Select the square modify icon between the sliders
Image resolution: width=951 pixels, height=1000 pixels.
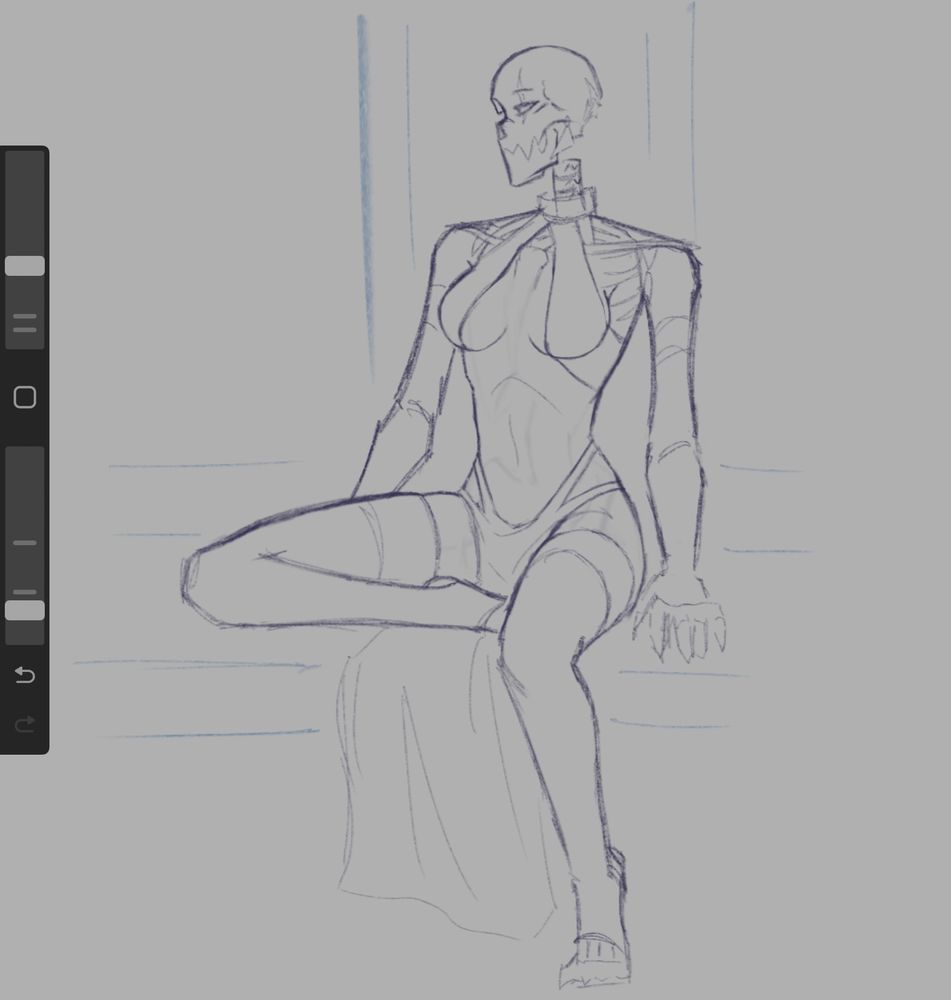click(24, 398)
